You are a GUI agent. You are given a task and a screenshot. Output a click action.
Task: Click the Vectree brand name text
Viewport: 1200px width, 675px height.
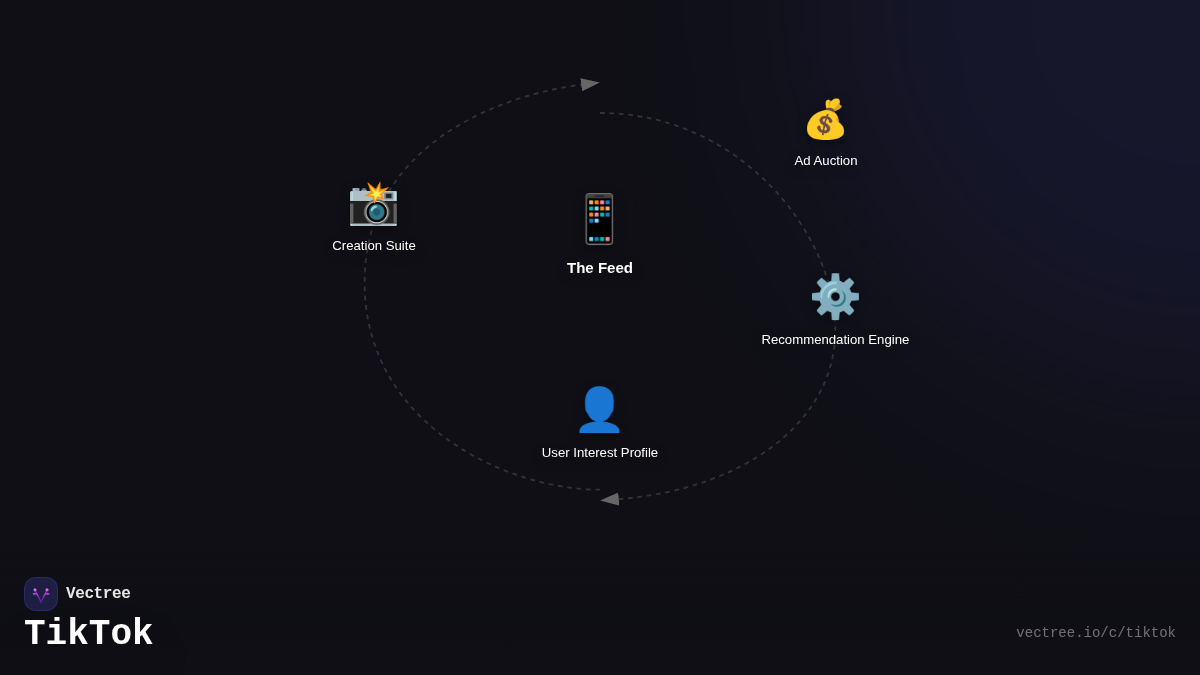pos(98,594)
